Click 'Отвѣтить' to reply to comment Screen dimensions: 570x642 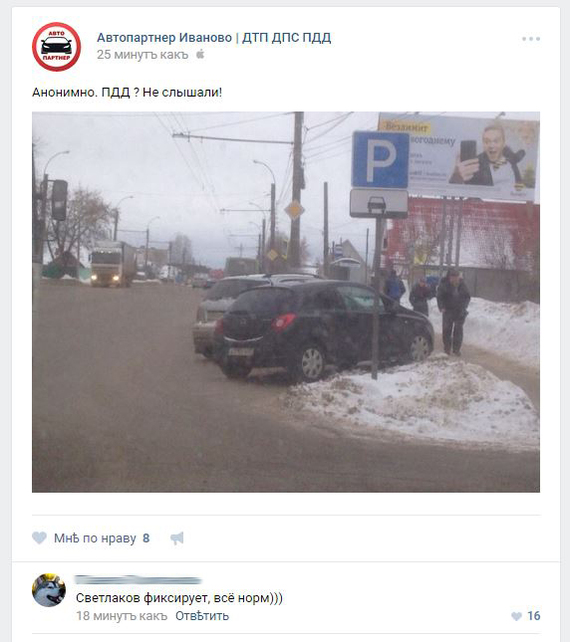pyautogui.click(x=202, y=616)
